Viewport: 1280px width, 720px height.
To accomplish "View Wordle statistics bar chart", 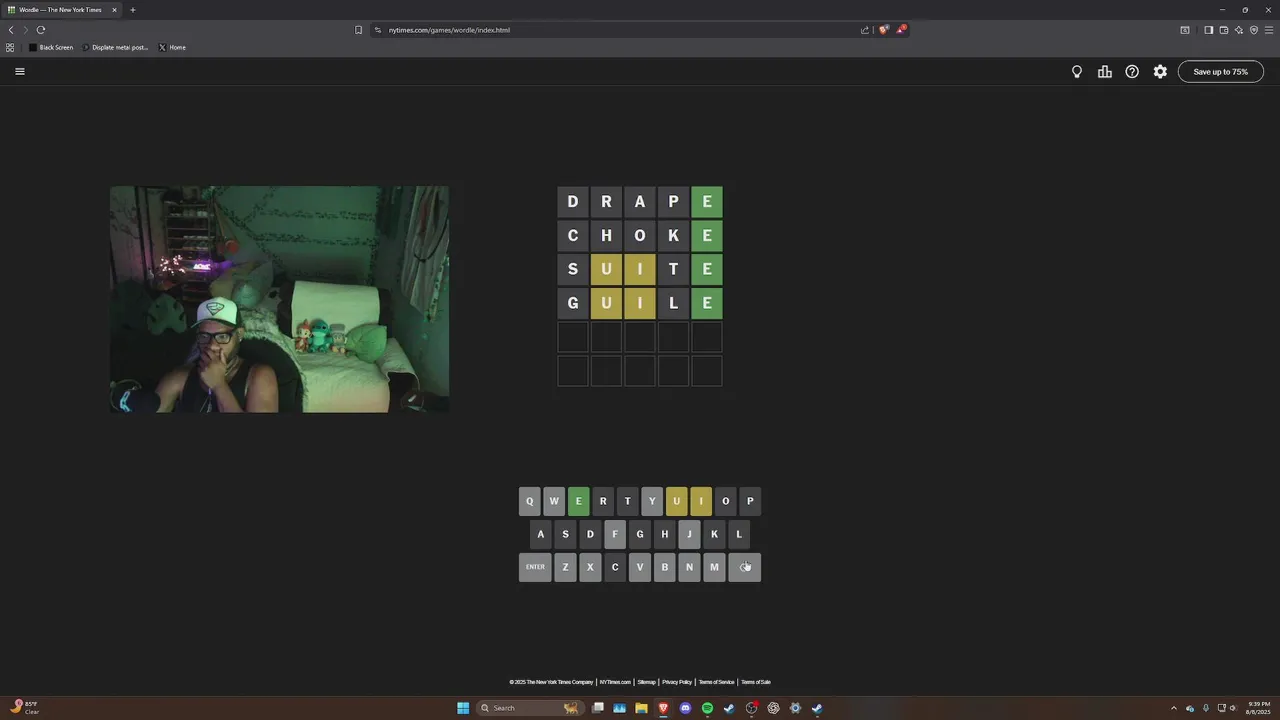I will 1105,72.
